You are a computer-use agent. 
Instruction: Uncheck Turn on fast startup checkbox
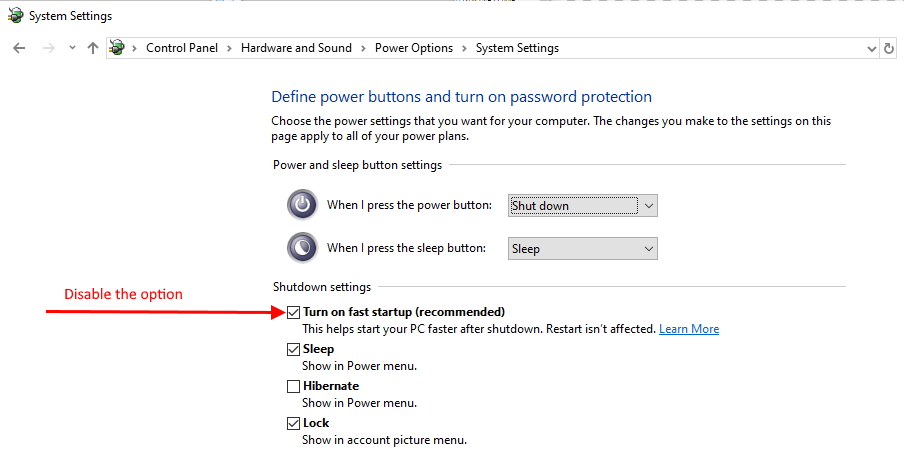tap(293, 312)
